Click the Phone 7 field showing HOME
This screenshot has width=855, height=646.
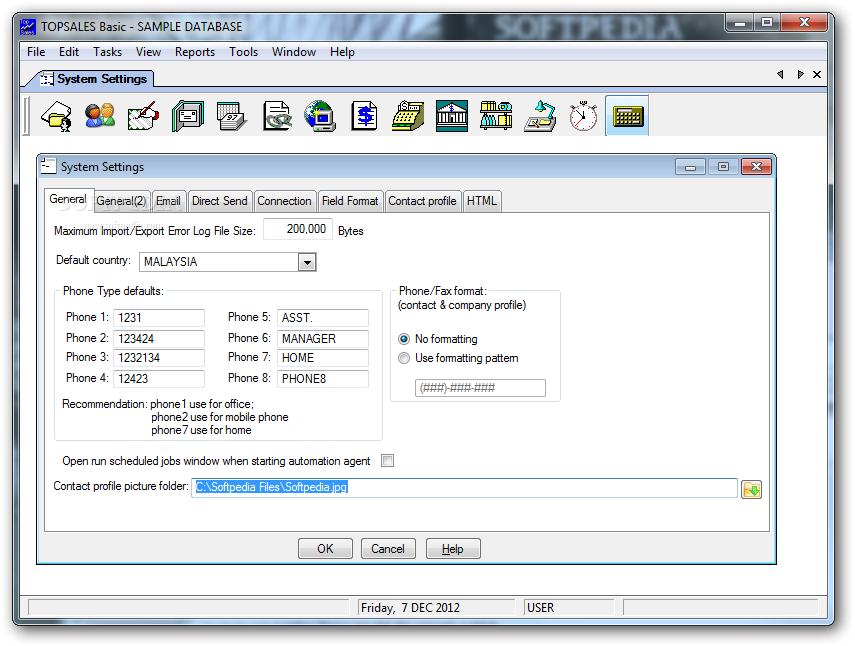click(323, 358)
